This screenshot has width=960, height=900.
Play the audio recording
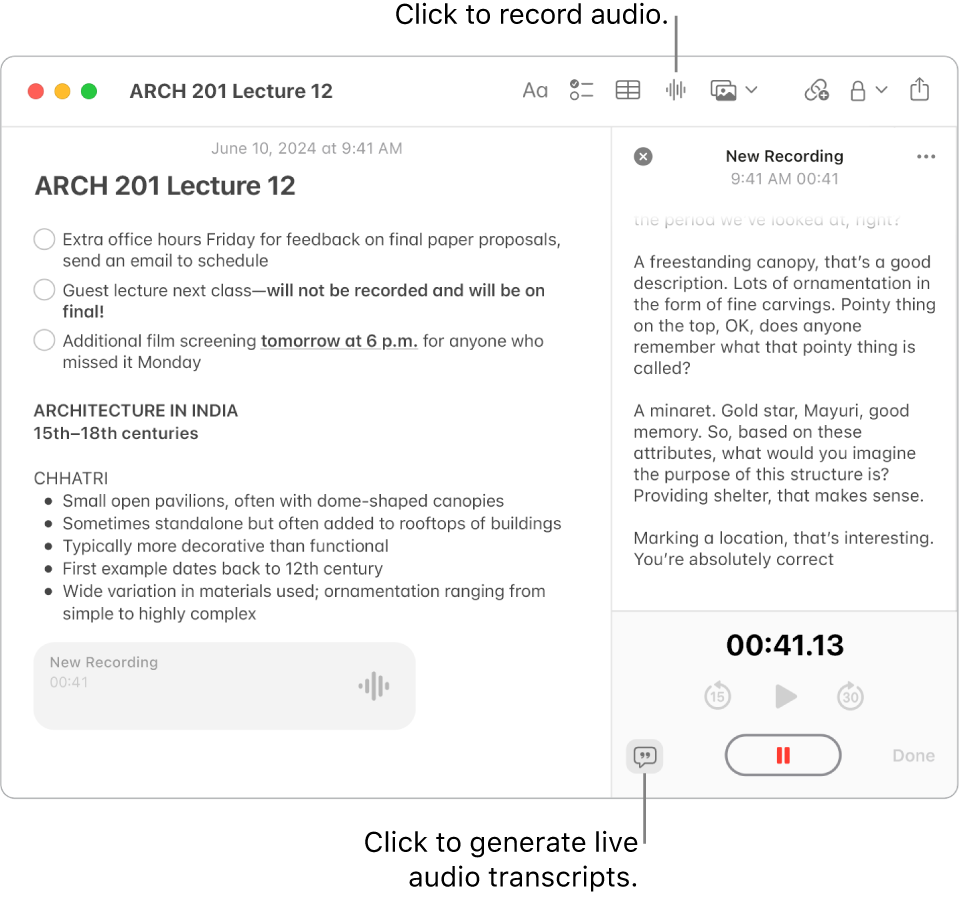click(785, 696)
